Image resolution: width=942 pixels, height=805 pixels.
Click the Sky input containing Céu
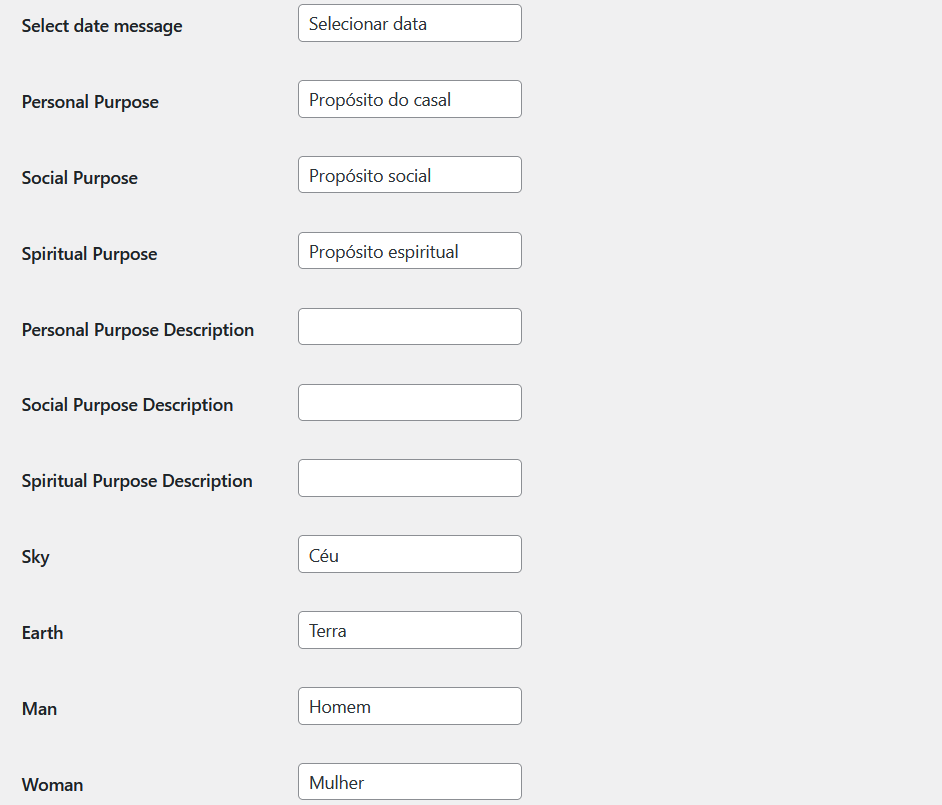pos(409,554)
